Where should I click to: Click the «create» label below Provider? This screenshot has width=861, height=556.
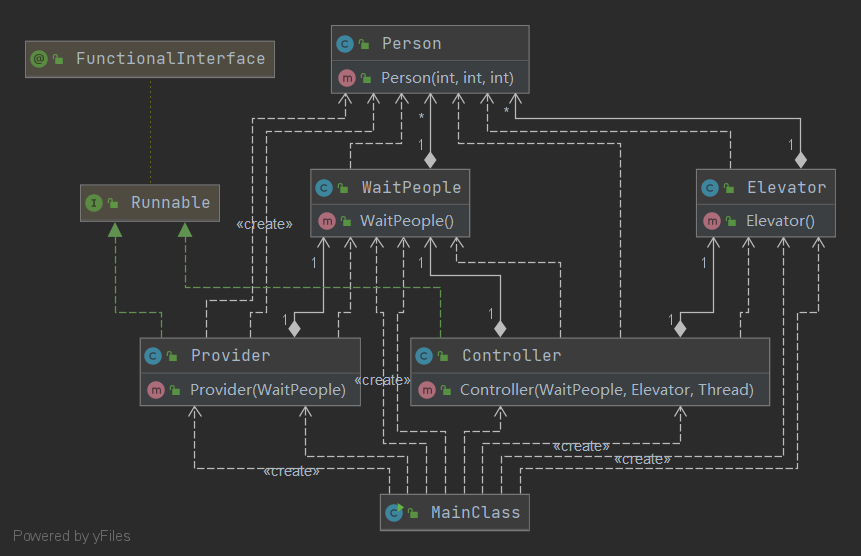(291, 471)
